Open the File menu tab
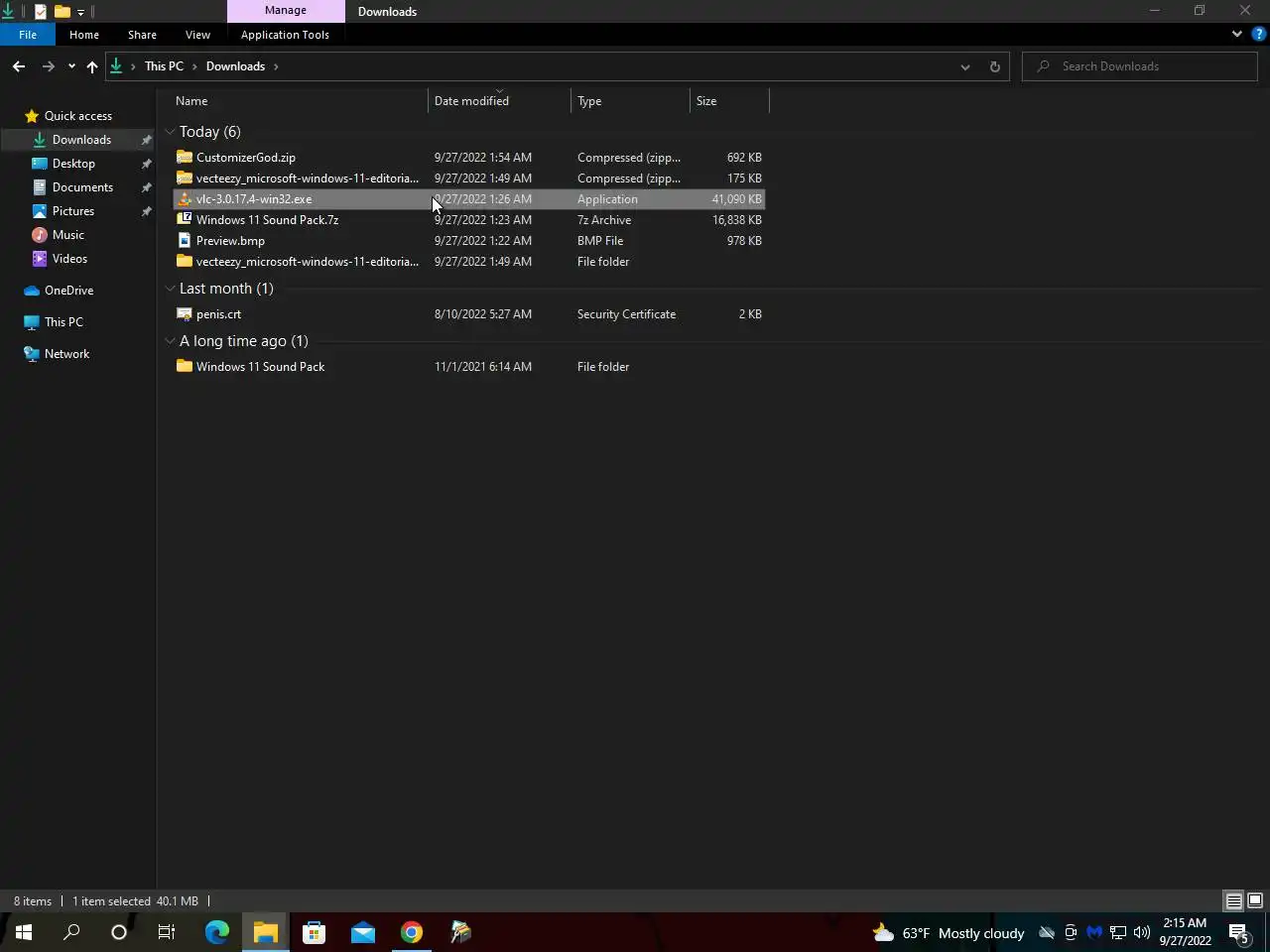1270x952 pixels. [28, 34]
